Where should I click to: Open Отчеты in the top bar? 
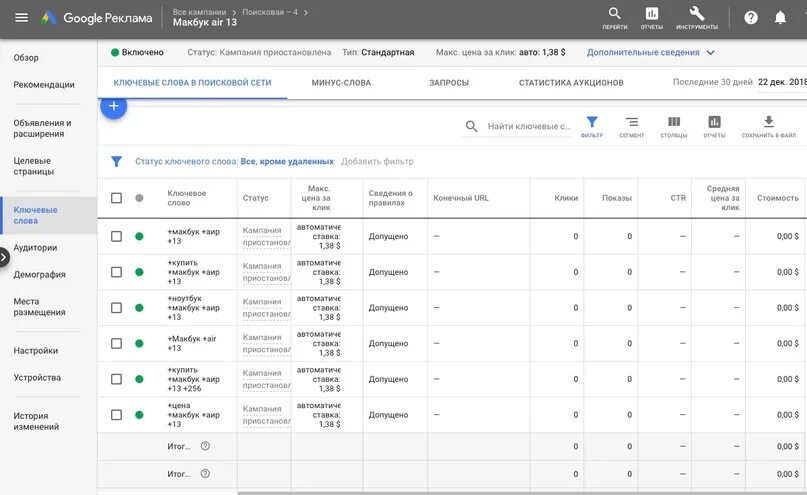pos(652,19)
